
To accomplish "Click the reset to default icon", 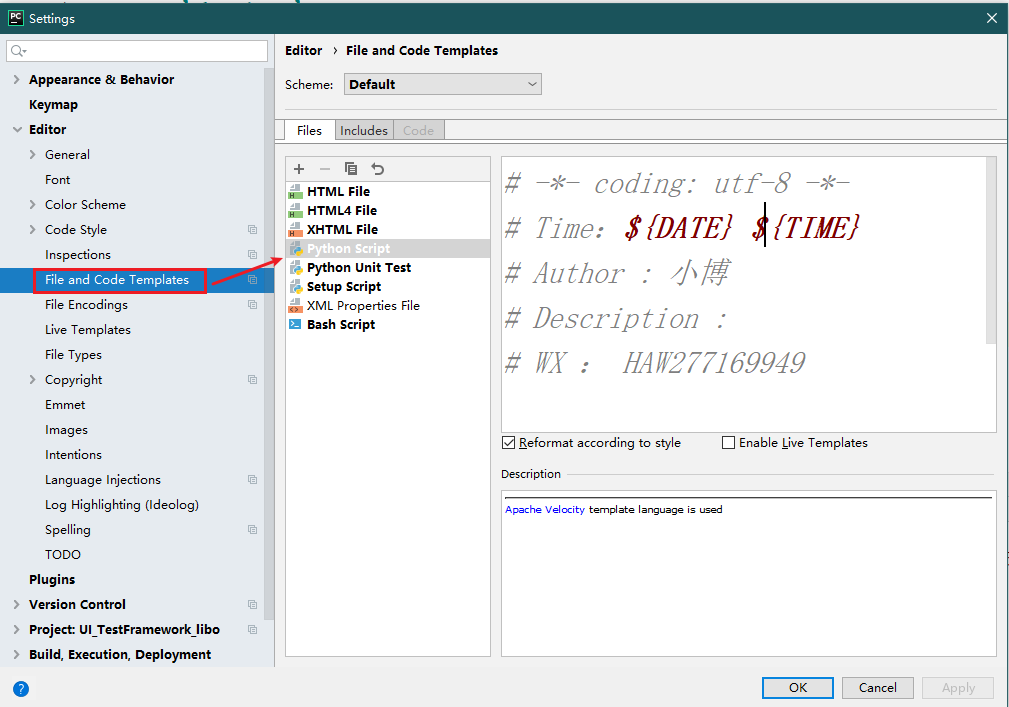I will point(377,169).
